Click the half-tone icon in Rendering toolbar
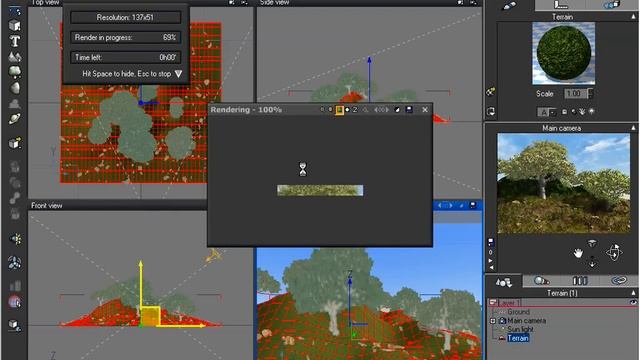Viewport: 640px width, 360px height. click(x=397, y=110)
